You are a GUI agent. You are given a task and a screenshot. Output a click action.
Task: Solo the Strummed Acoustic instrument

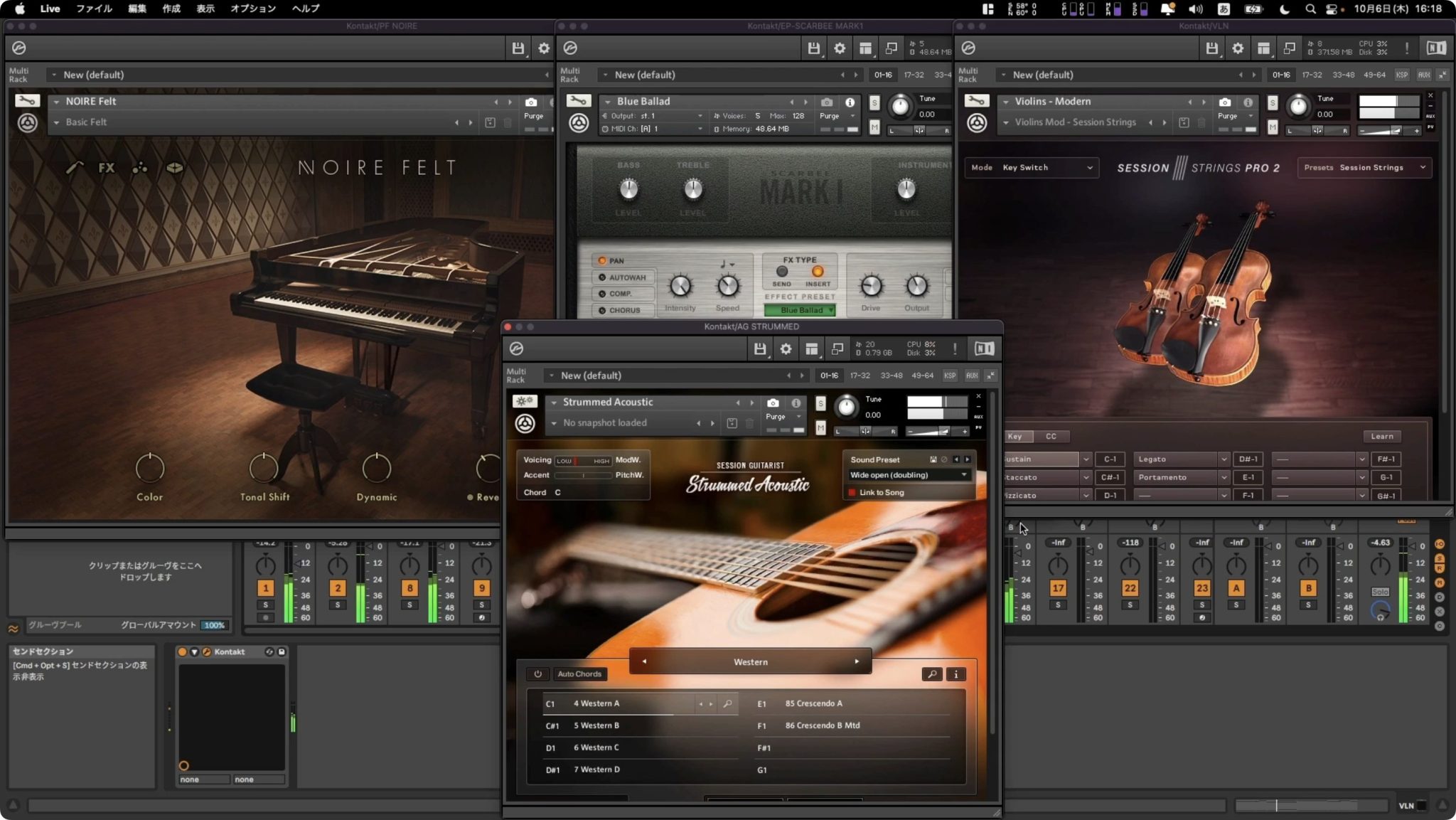(x=820, y=403)
